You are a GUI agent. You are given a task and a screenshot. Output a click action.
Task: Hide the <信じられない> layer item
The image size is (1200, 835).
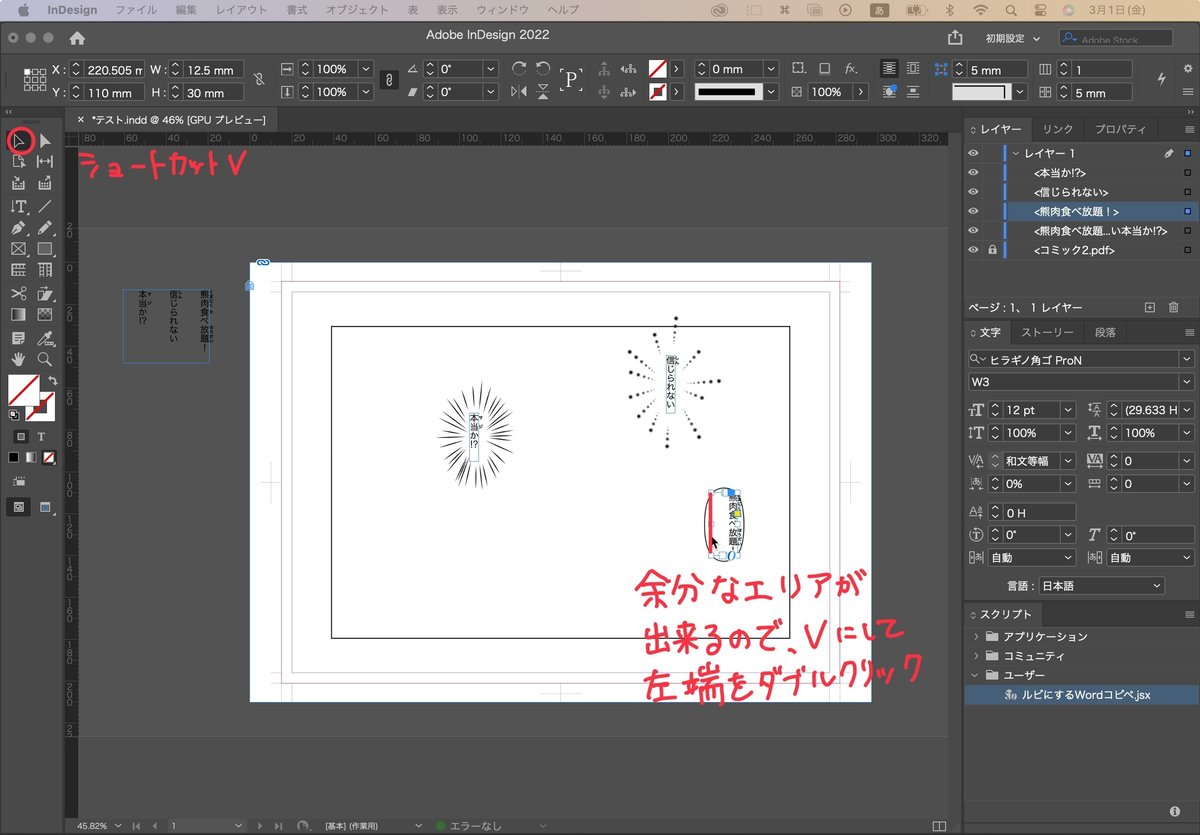(973, 191)
